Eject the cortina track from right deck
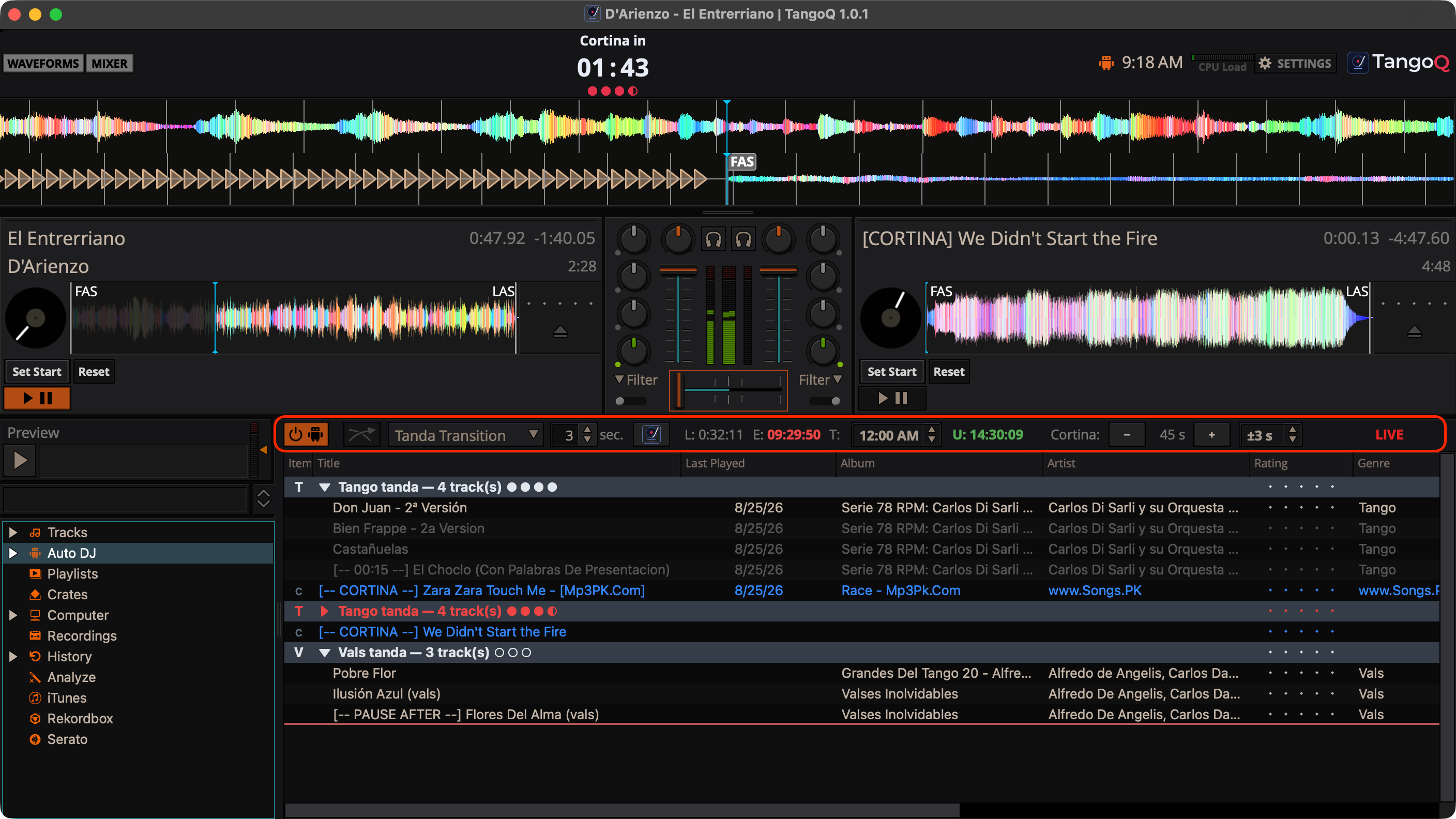1456x819 pixels. click(1414, 331)
